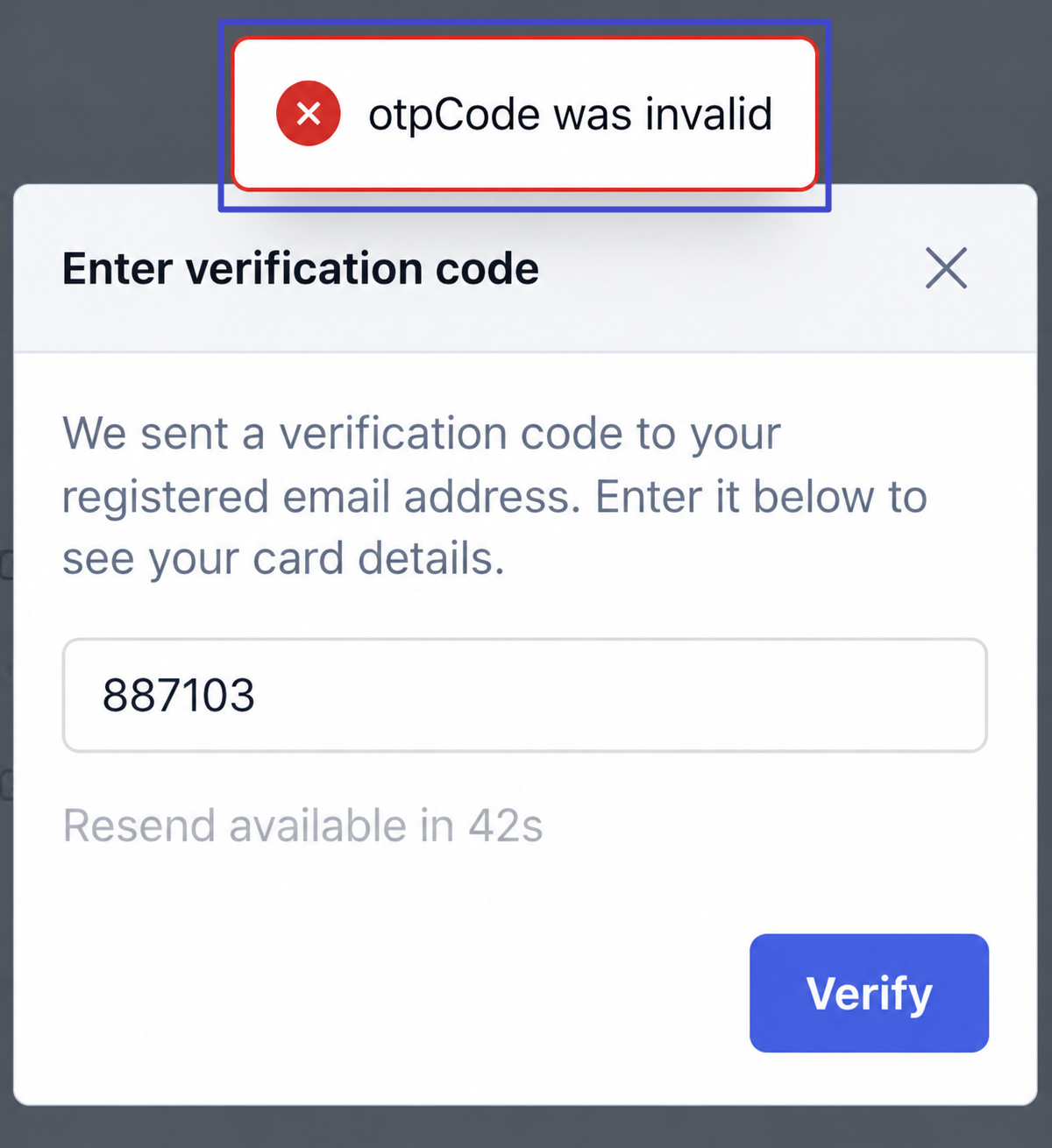1052x1148 pixels.
Task: Focus the verification code input field
Action: (525, 695)
